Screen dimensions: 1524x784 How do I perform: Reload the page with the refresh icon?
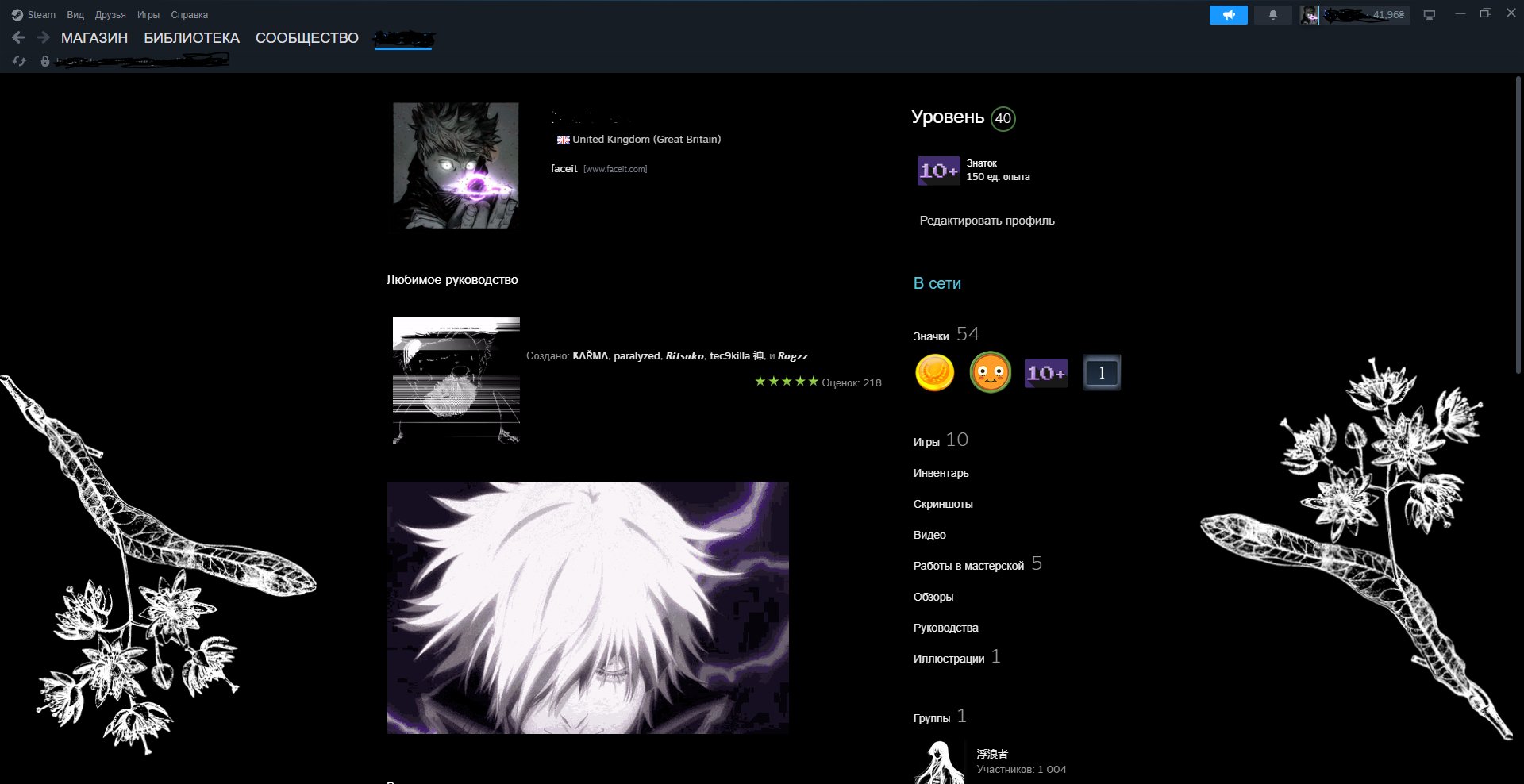[x=19, y=61]
